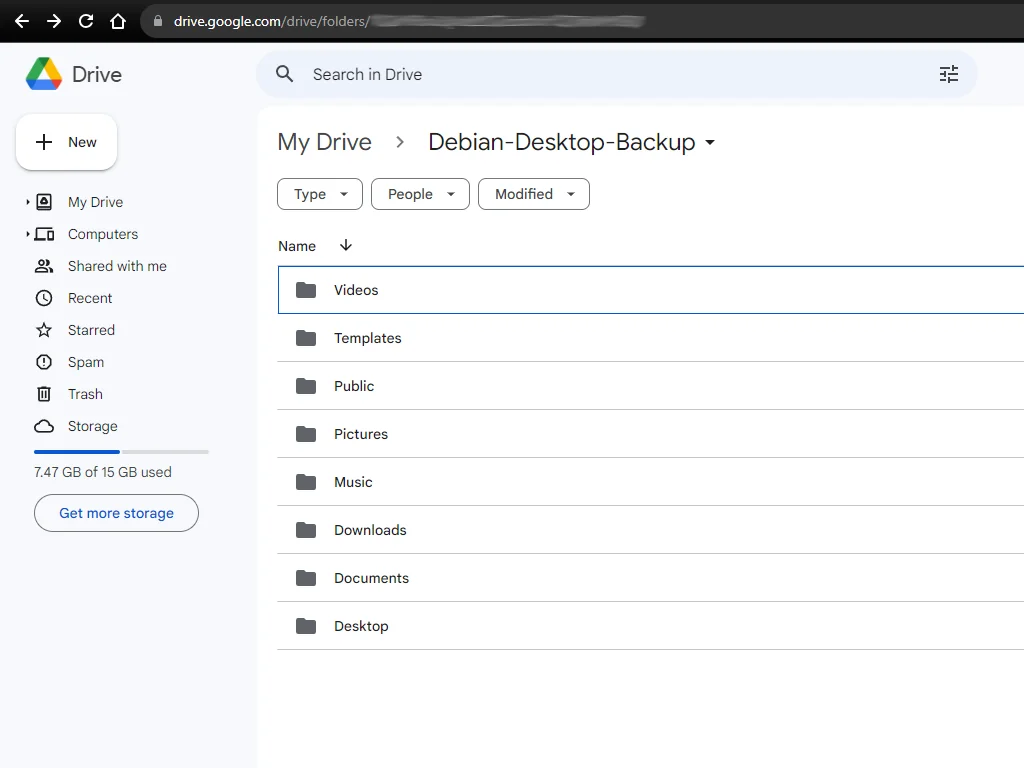This screenshot has height=768, width=1024.
Task: Open Recent in sidebar
Action: coord(90,298)
